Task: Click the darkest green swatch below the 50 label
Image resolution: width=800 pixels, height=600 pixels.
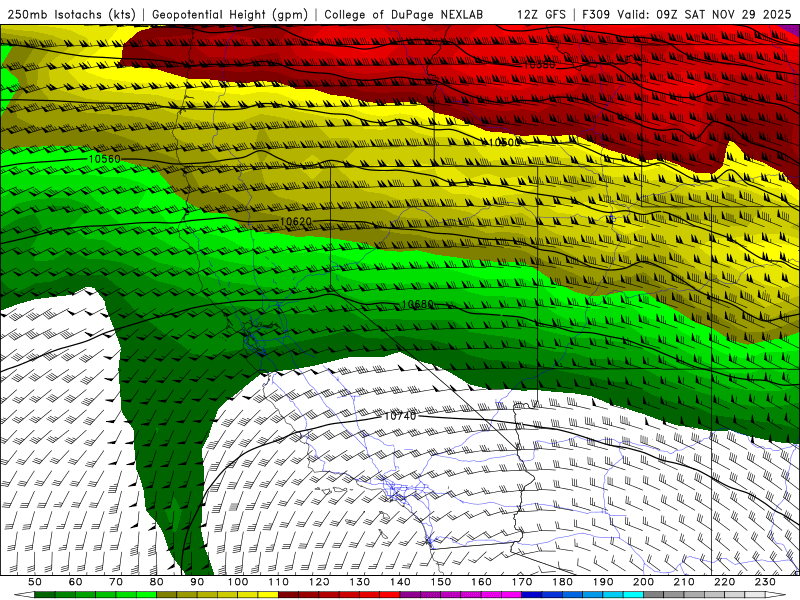Action: pyautogui.click(x=45, y=595)
